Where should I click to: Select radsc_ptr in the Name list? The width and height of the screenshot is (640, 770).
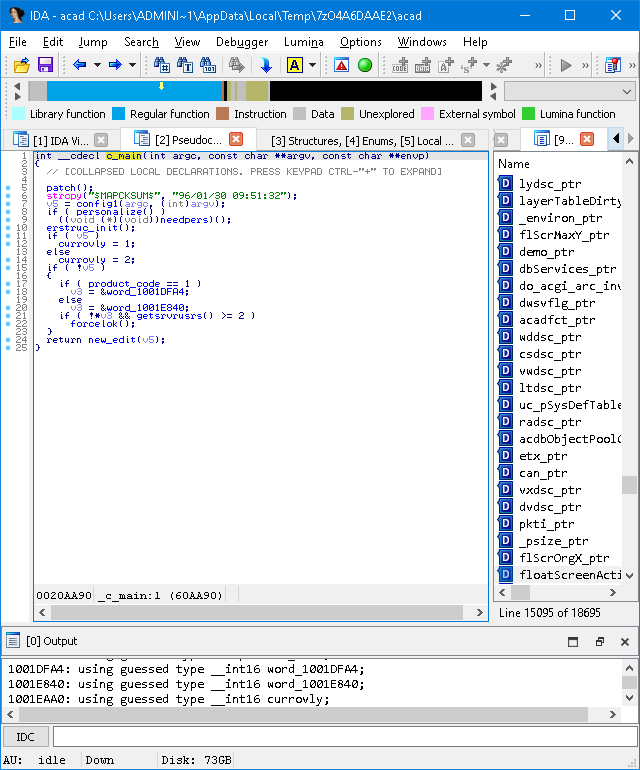point(550,422)
